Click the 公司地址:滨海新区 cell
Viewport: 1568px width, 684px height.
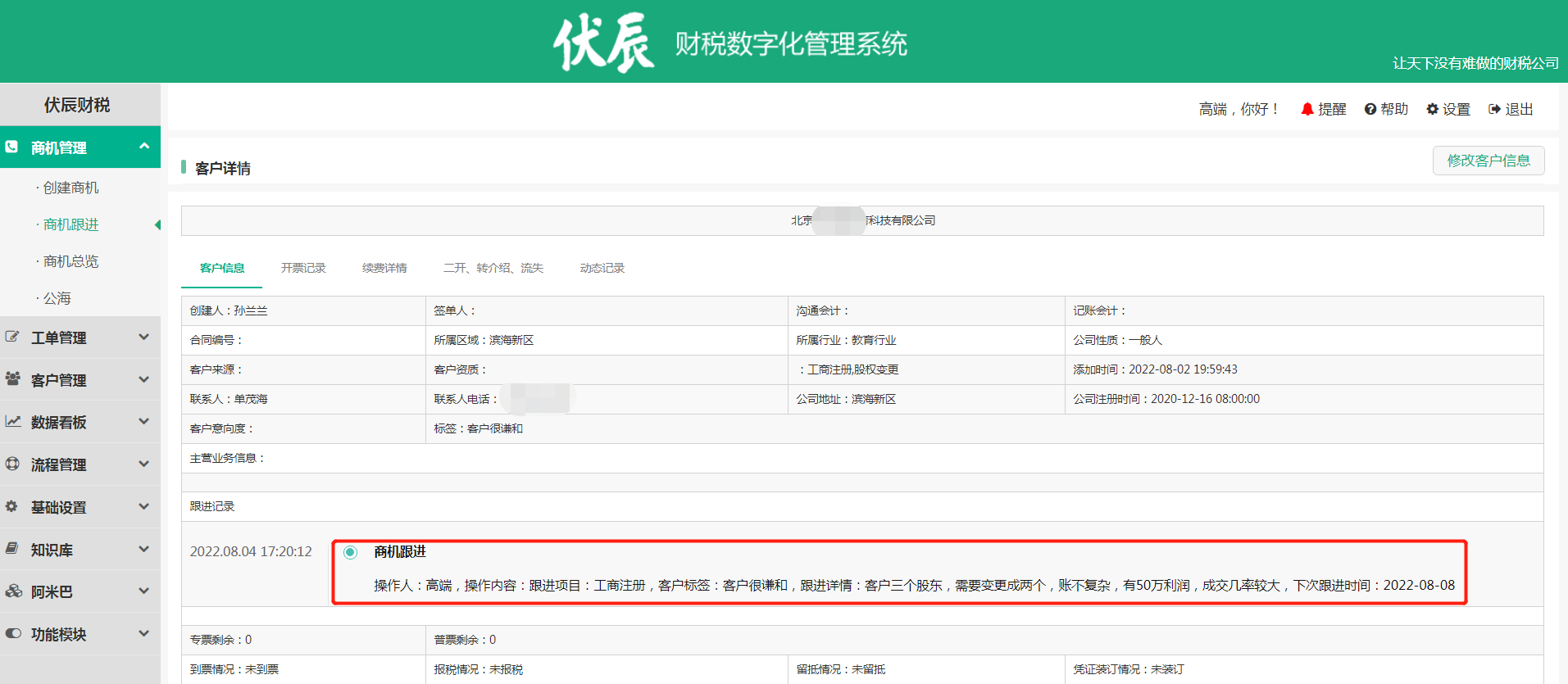926,399
